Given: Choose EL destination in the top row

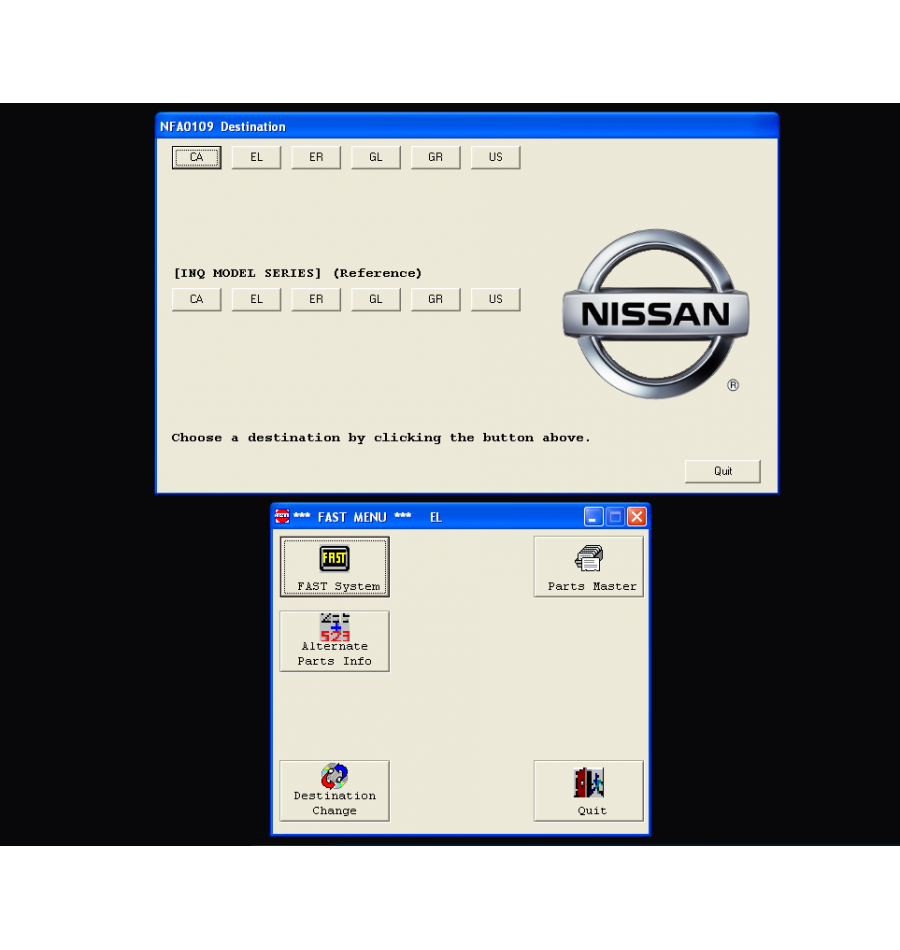Looking at the screenshot, I should pos(256,158).
